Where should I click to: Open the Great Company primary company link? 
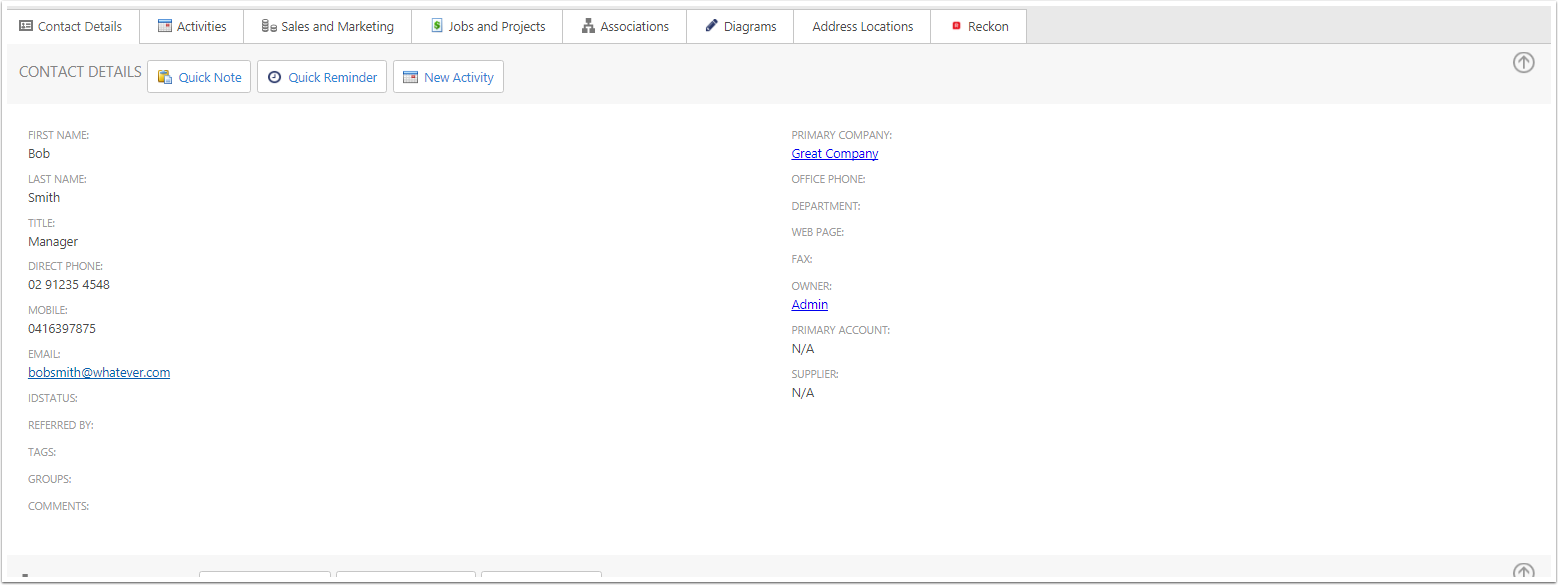tap(834, 153)
